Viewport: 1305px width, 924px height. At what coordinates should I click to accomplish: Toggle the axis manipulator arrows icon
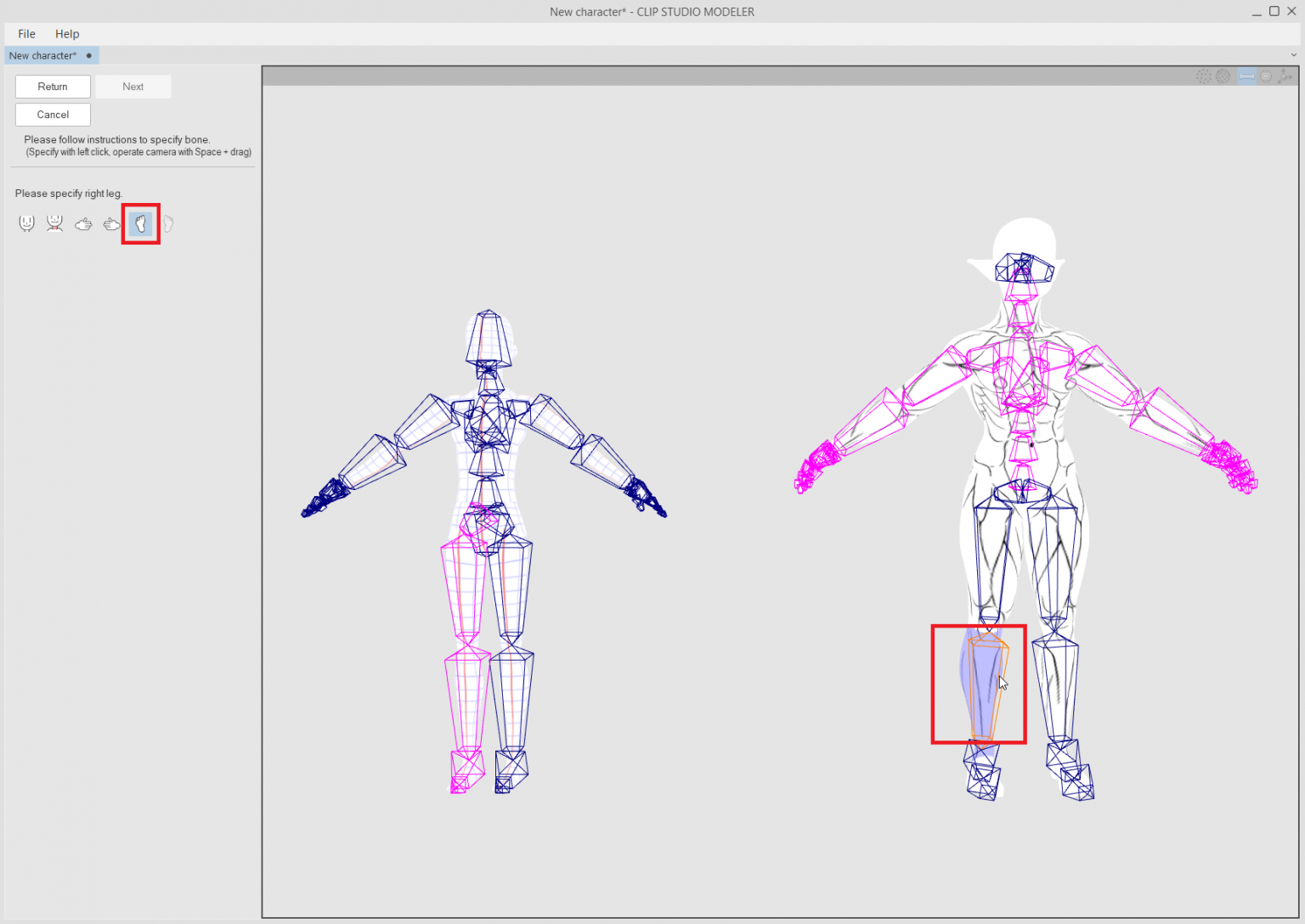point(1285,76)
